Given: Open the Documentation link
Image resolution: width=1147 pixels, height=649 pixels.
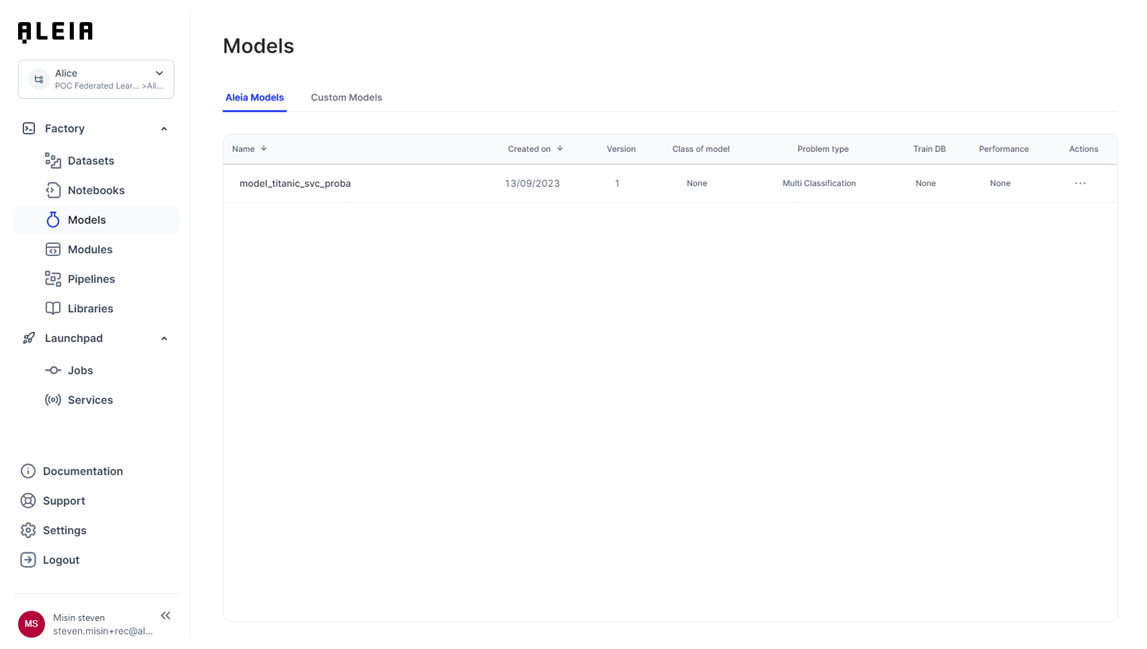Looking at the screenshot, I should click(x=82, y=471).
